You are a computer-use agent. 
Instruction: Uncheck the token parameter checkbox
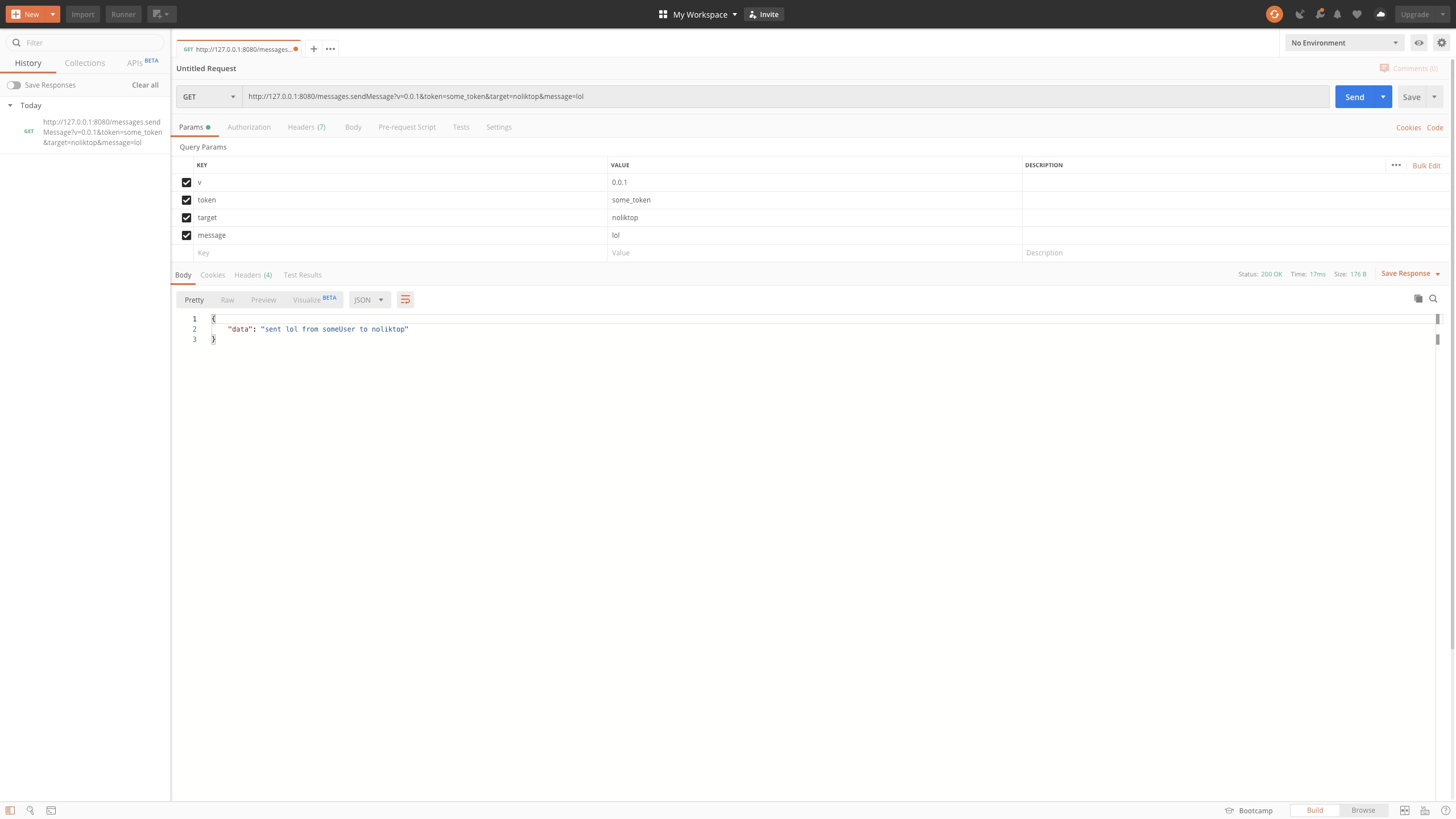pyautogui.click(x=186, y=200)
